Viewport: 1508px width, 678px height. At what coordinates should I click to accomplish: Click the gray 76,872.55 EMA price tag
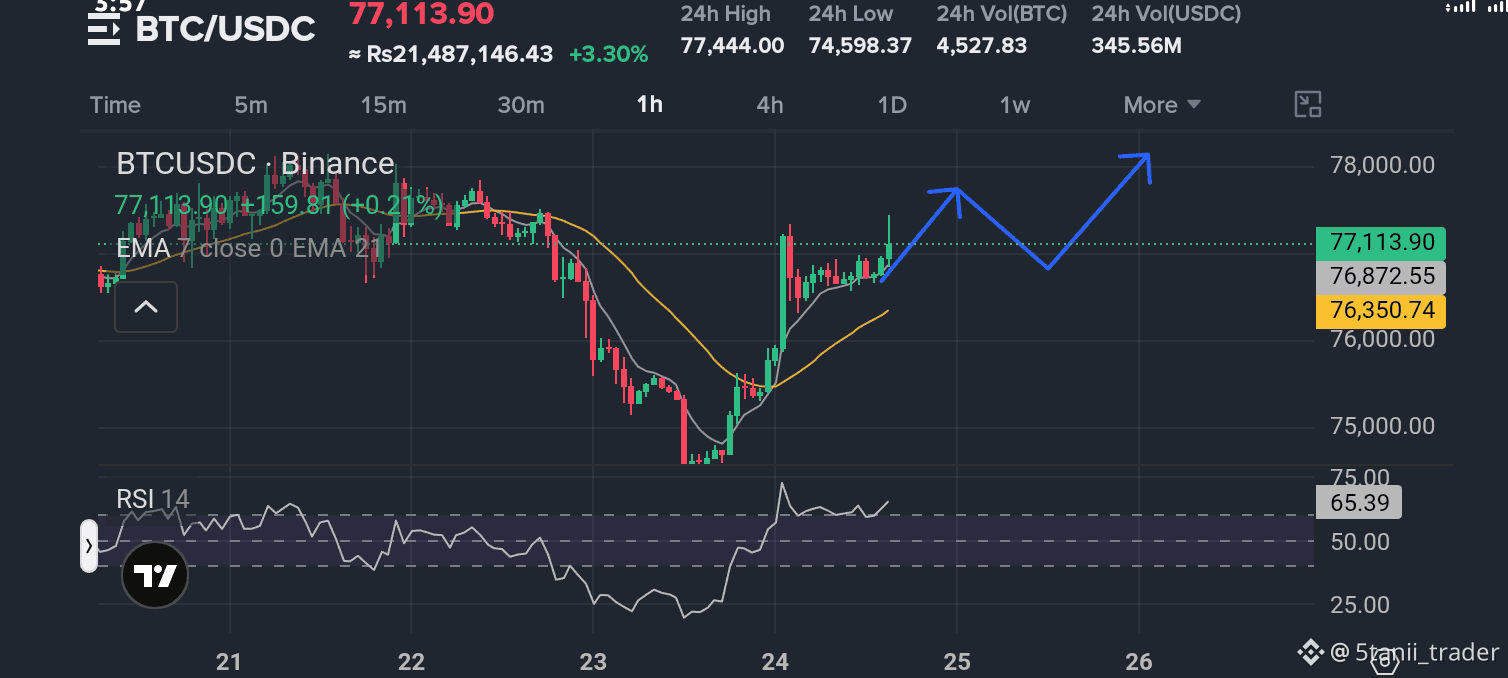1381,276
